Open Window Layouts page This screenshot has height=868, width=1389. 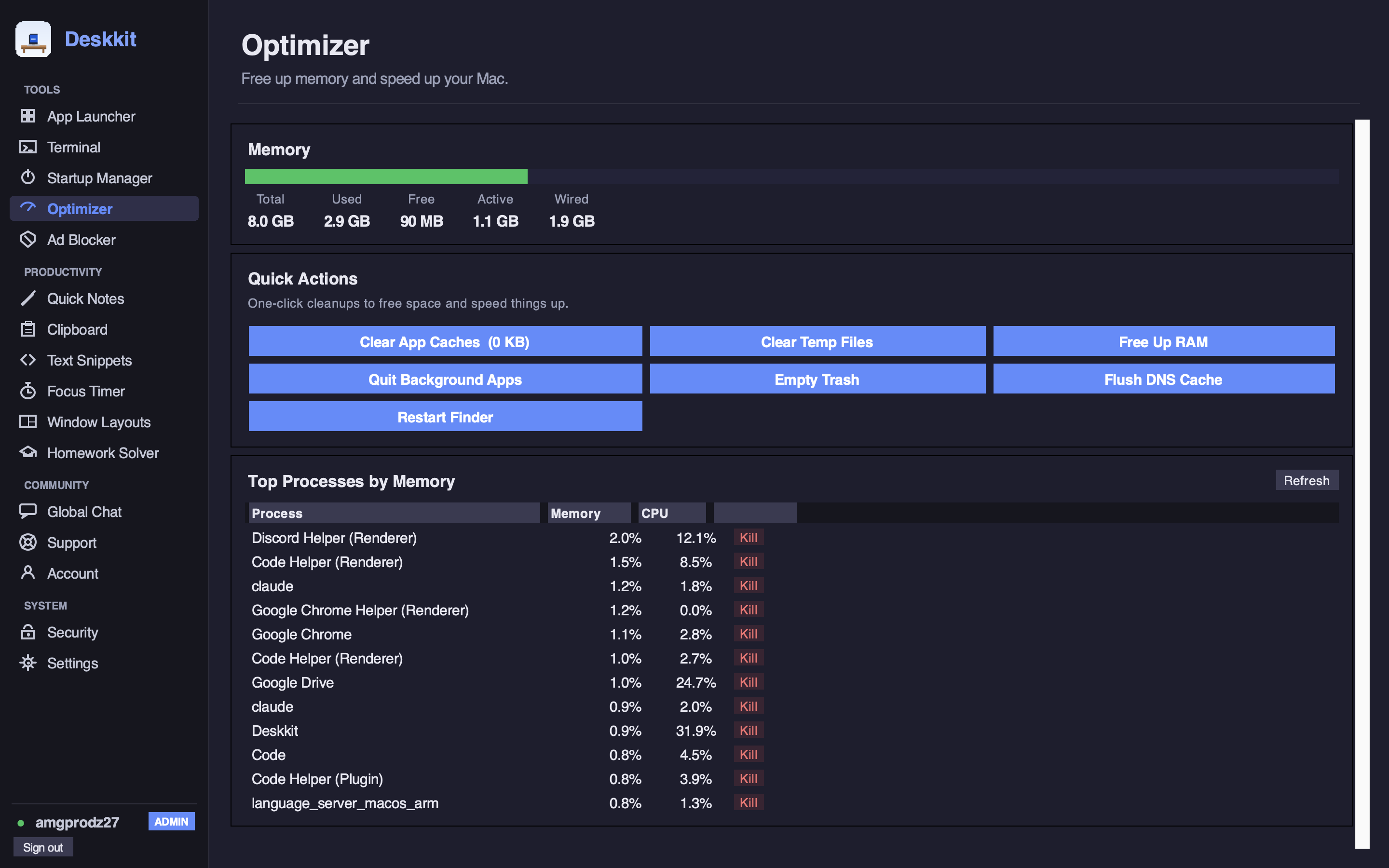[104, 422]
